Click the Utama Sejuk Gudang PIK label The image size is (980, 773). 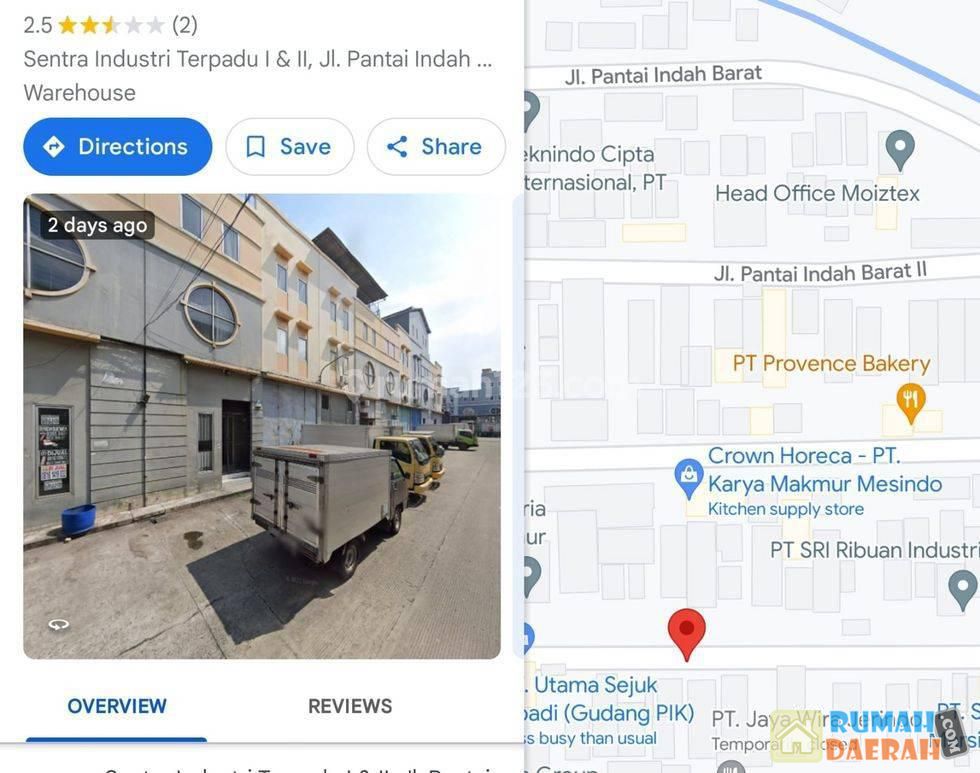tap(609, 699)
